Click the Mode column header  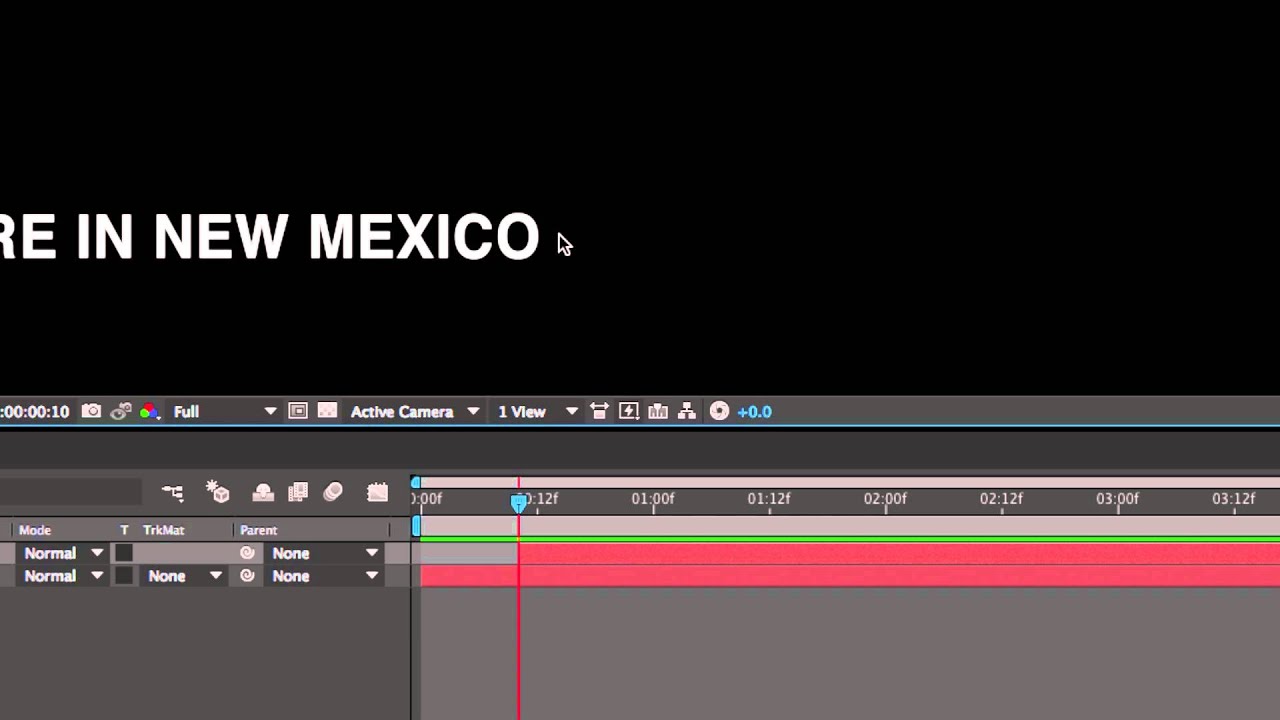point(35,530)
